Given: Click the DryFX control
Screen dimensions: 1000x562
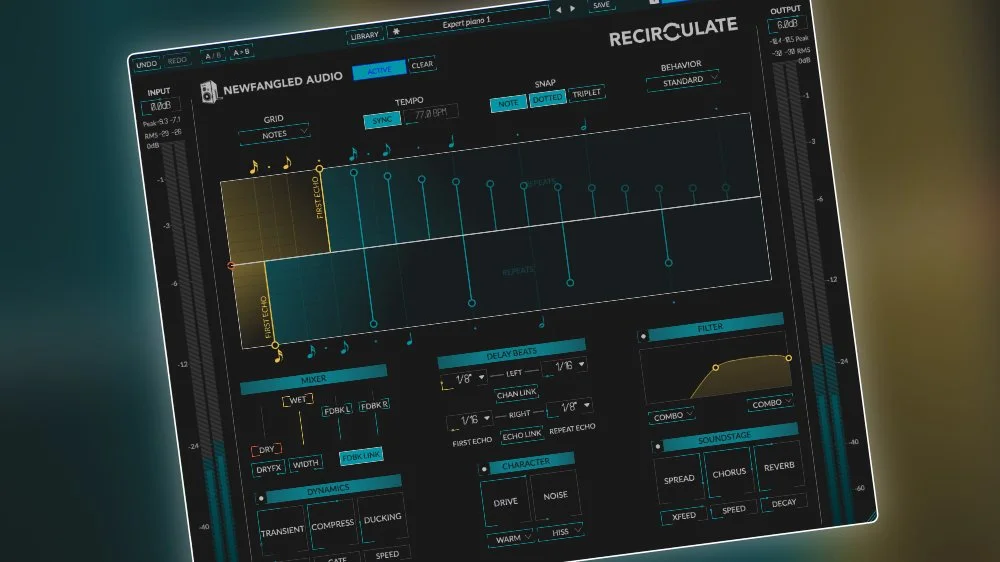Looking at the screenshot, I should pyautogui.click(x=268, y=469).
